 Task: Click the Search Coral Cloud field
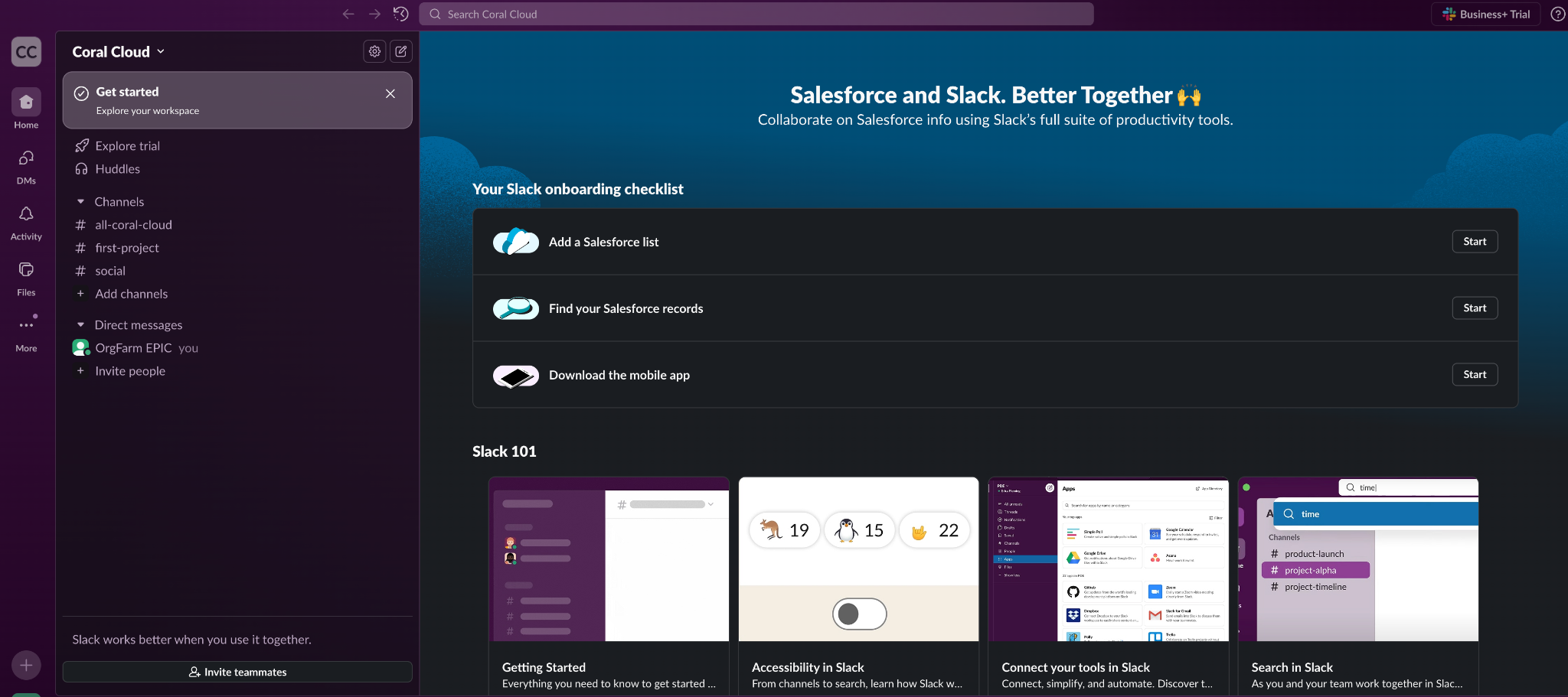coord(756,14)
